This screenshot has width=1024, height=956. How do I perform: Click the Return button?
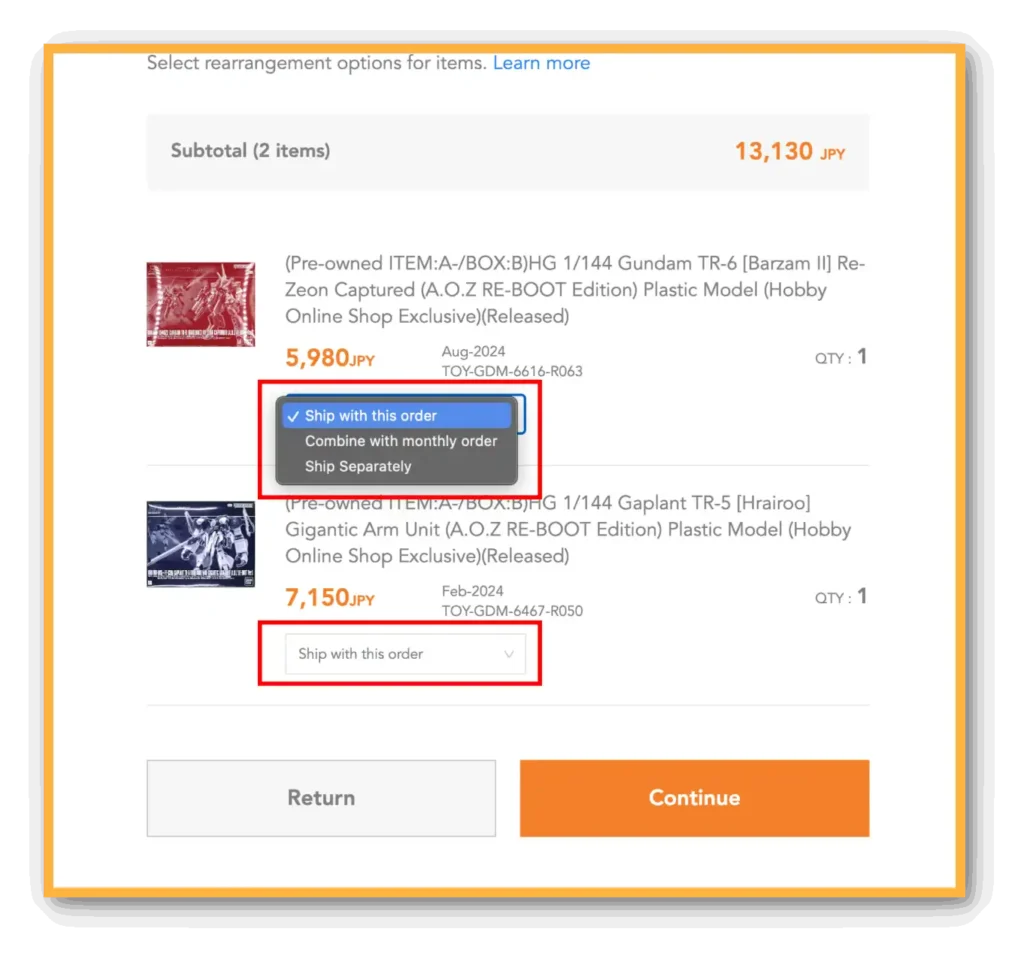click(x=321, y=797)
